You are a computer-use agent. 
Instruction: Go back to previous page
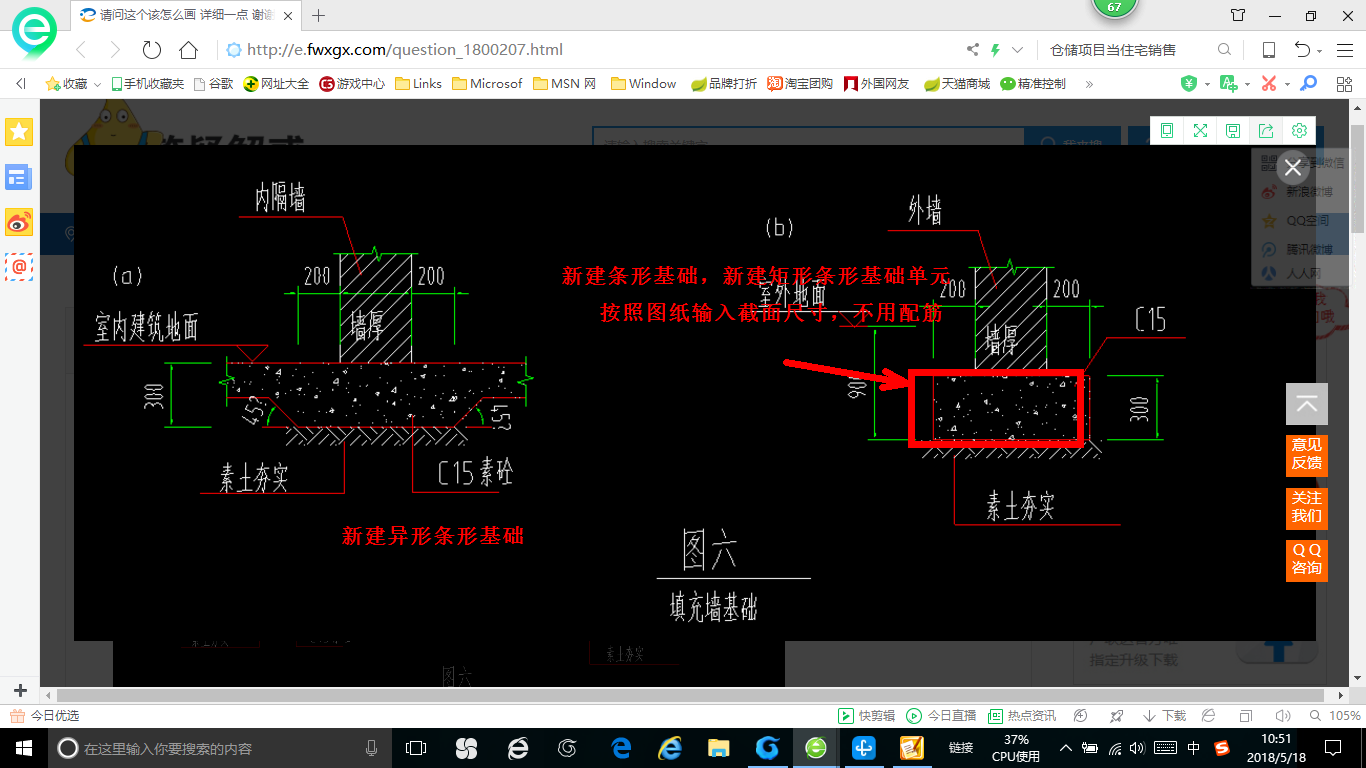(81, 50)
